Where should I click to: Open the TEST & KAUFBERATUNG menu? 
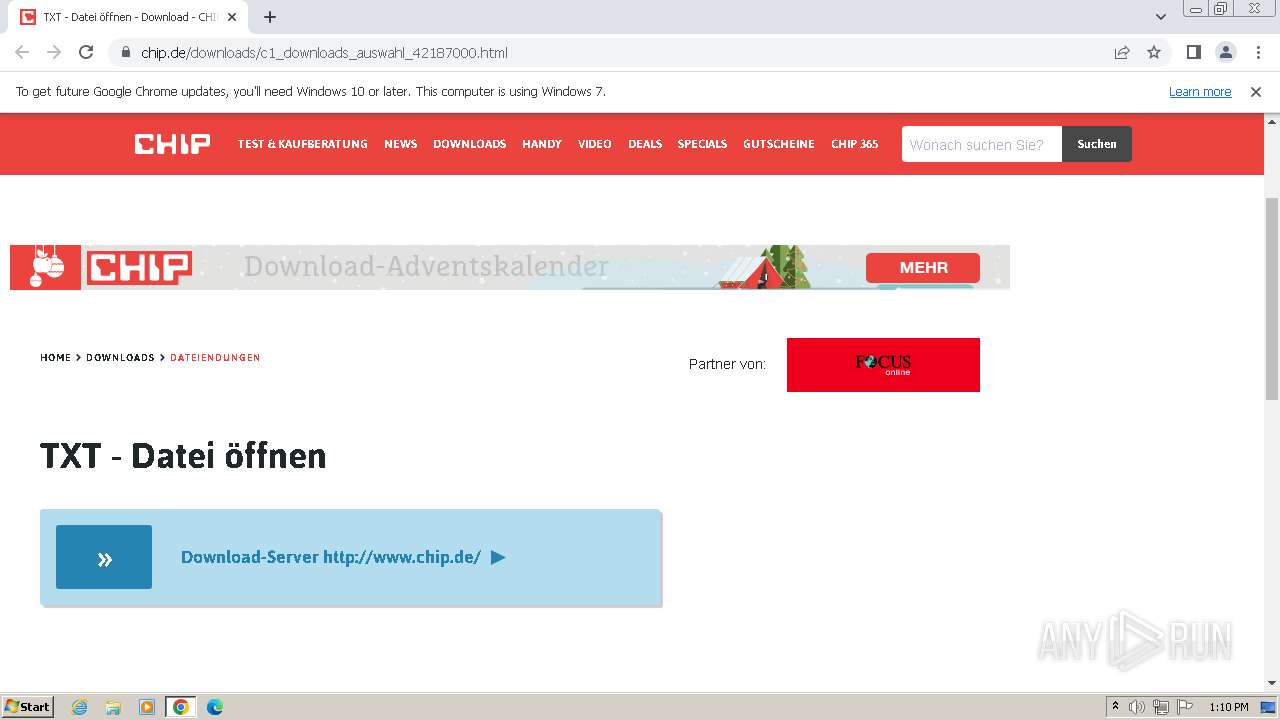302,144
